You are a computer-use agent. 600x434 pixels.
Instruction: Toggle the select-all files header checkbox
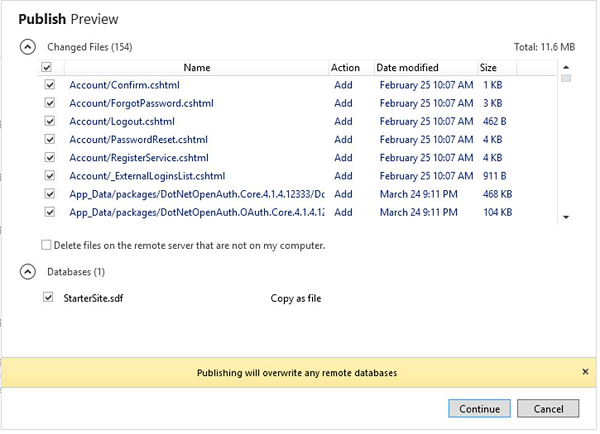[x=47, y=68]
